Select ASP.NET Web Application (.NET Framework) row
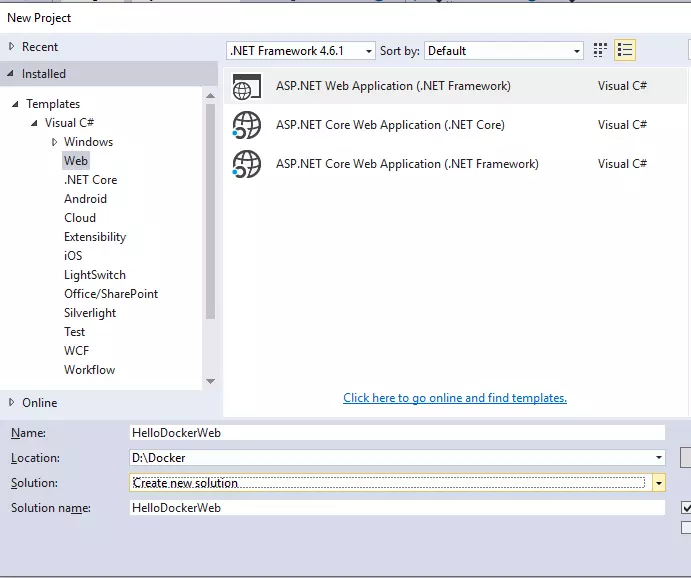The width and height of the screenshot is (691, 578). pyautogui.click(x=455, y=86)
